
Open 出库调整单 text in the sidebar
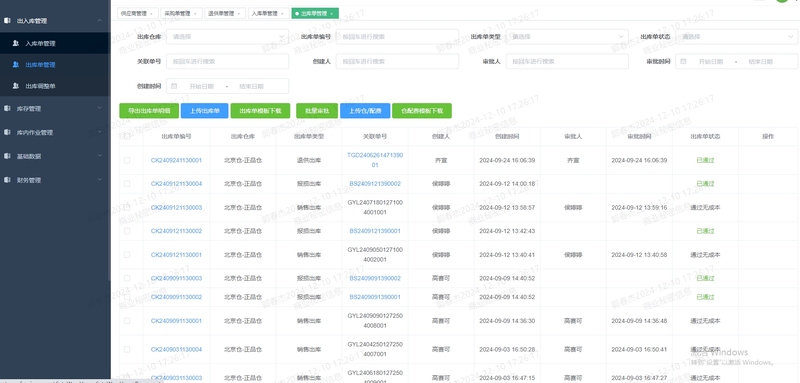pyautogui.click(x=40, y=86)
